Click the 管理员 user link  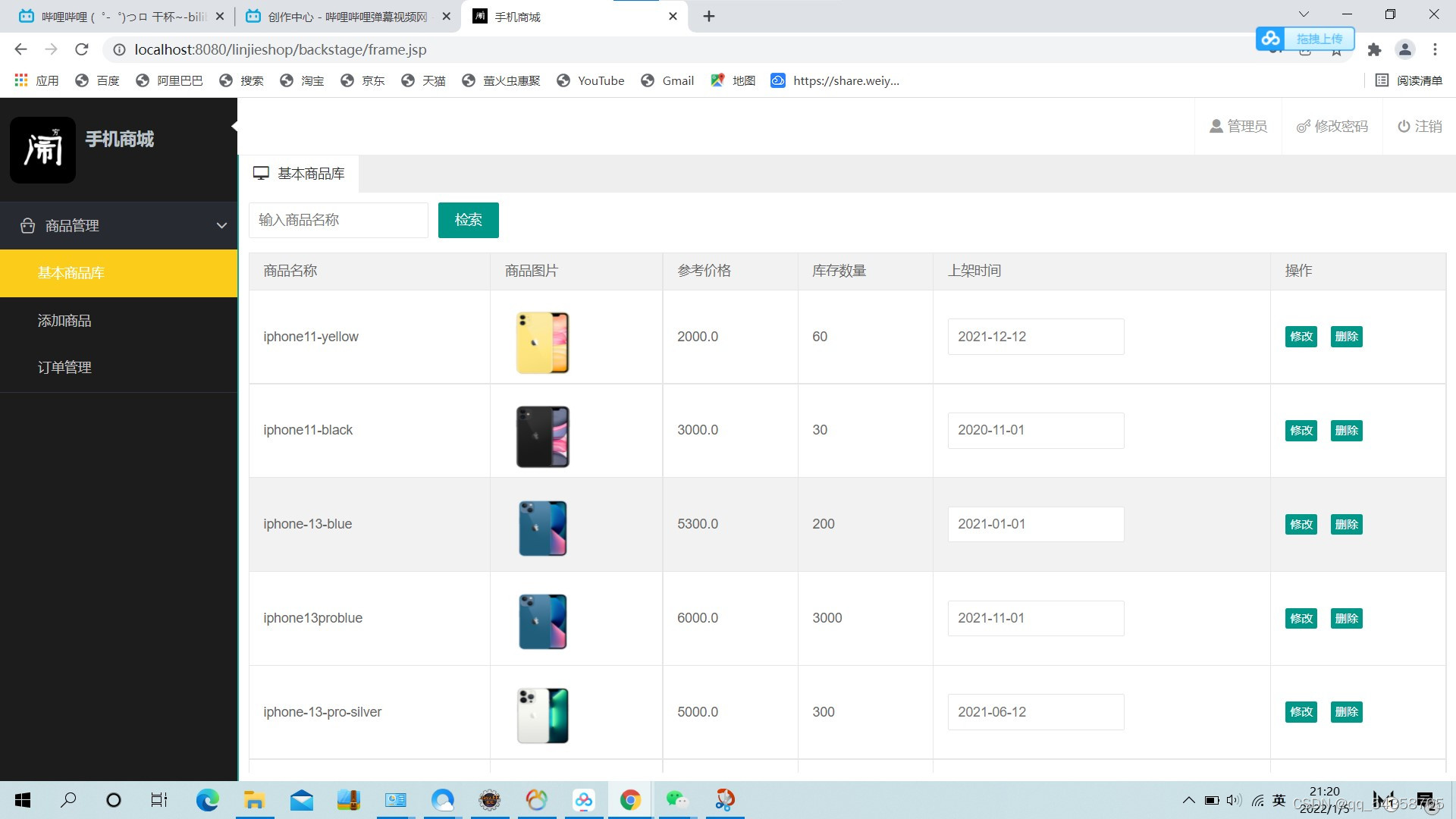click(x=1238, y=127)
